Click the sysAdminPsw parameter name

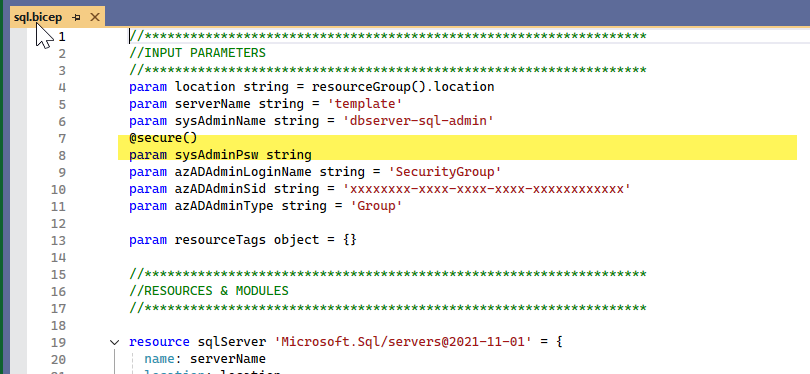[216, 155]
